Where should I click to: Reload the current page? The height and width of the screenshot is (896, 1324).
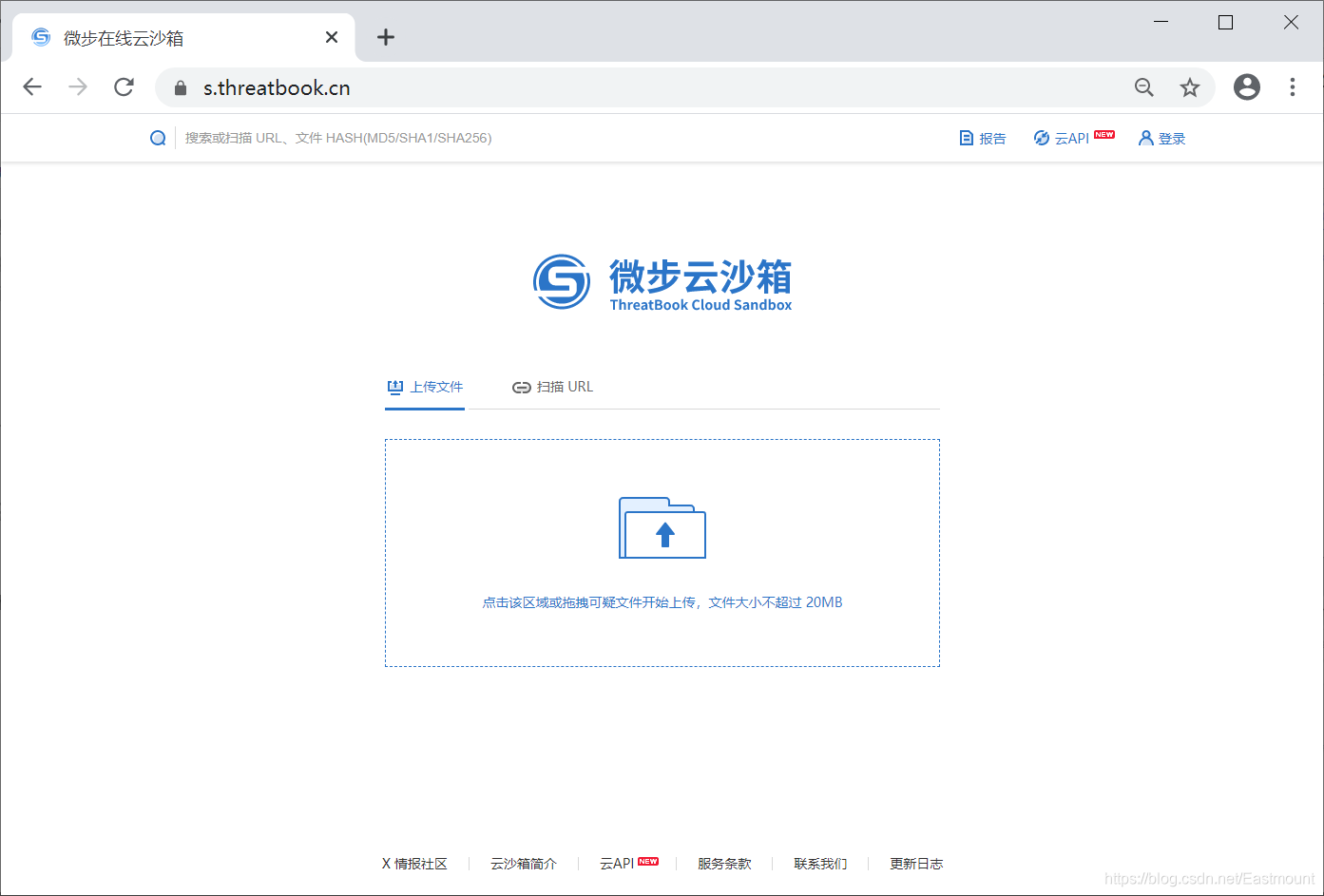click(x=124, y=86)
